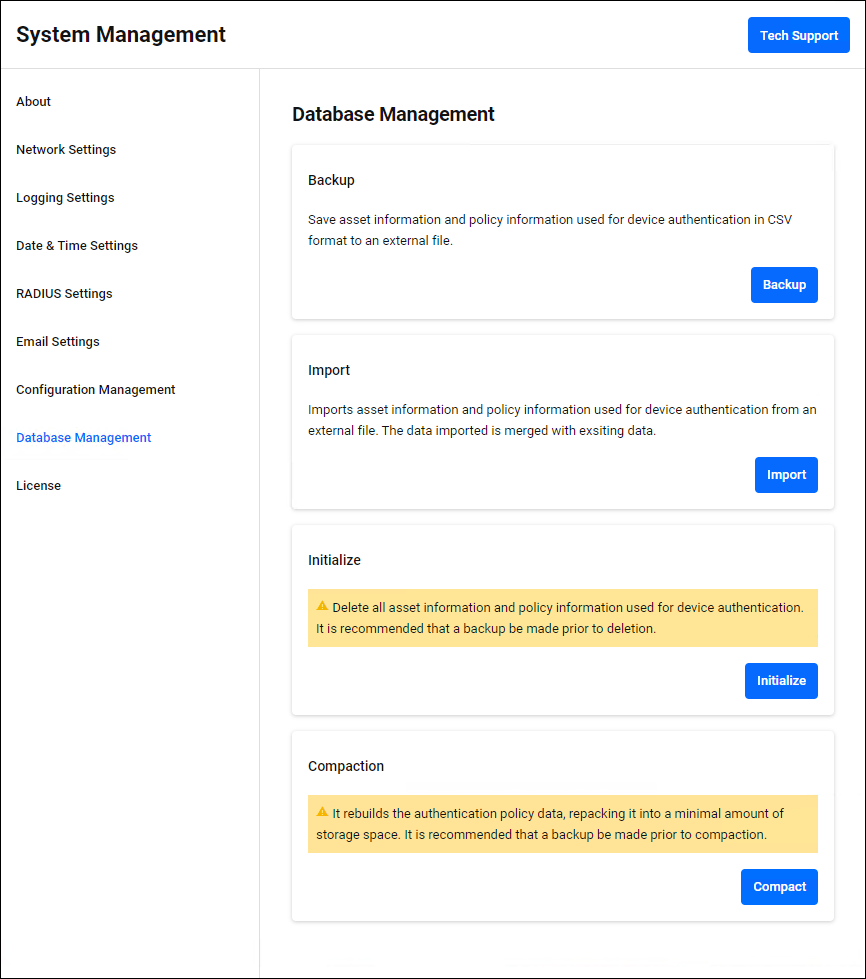
Task: Click the warning icon in the Initialize section
Action: click(x=322, y=606)
